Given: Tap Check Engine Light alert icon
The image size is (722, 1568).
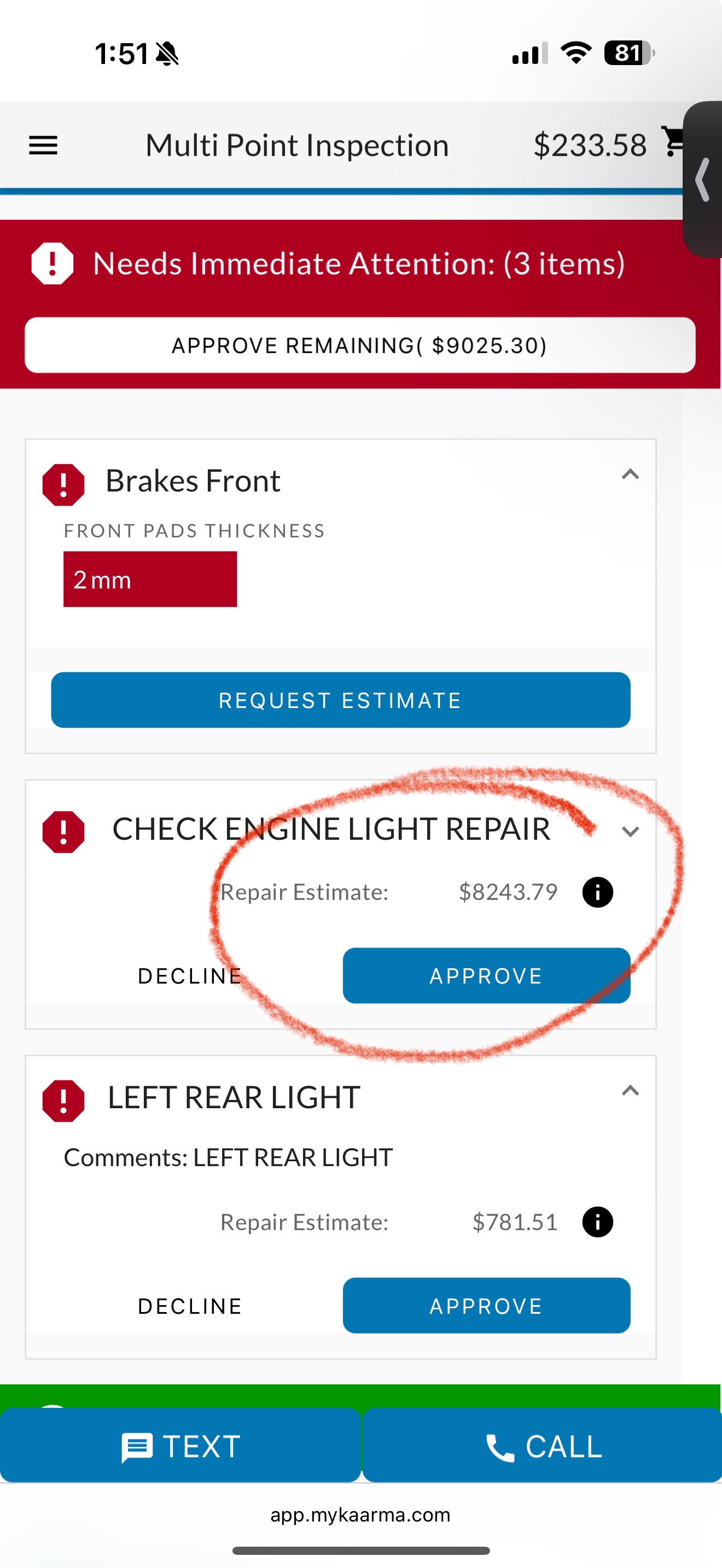Looking at the screenshot, I should point(63,832).
